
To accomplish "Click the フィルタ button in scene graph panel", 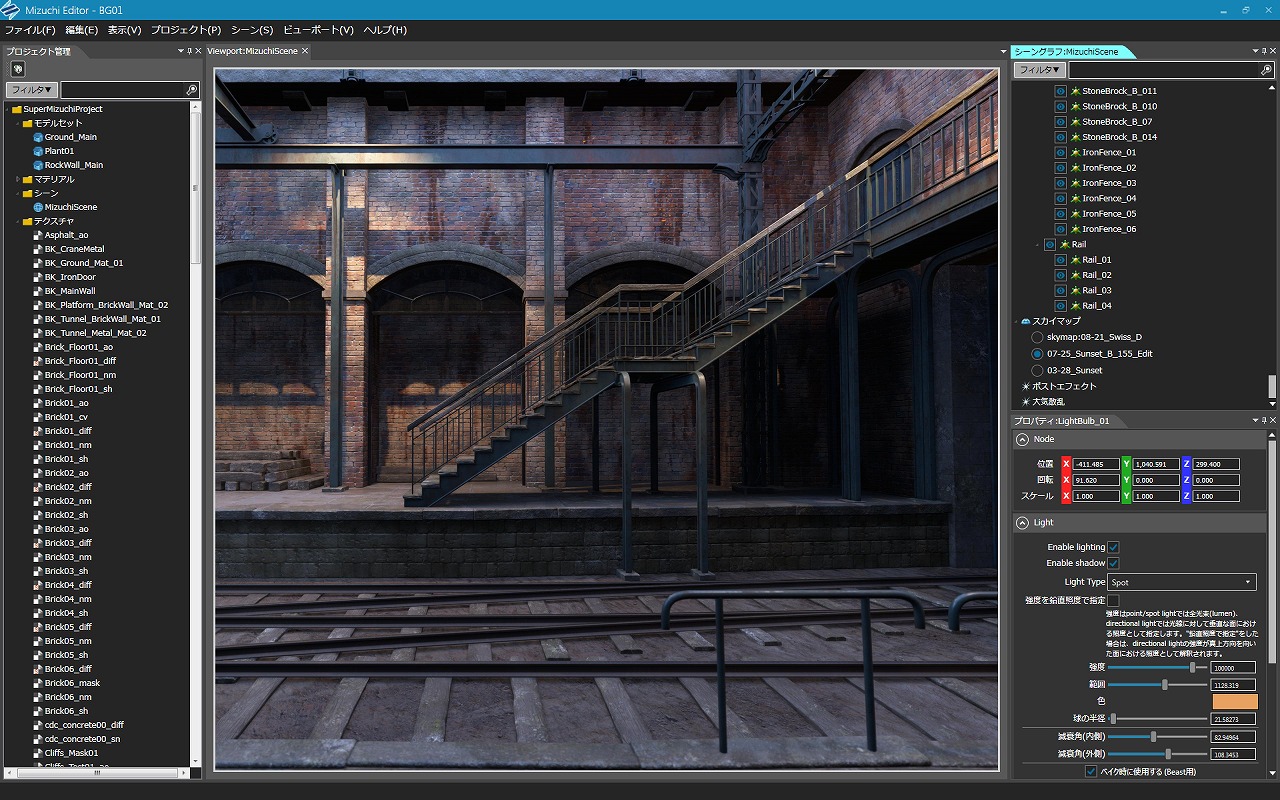I will [x=1039, y=70].
